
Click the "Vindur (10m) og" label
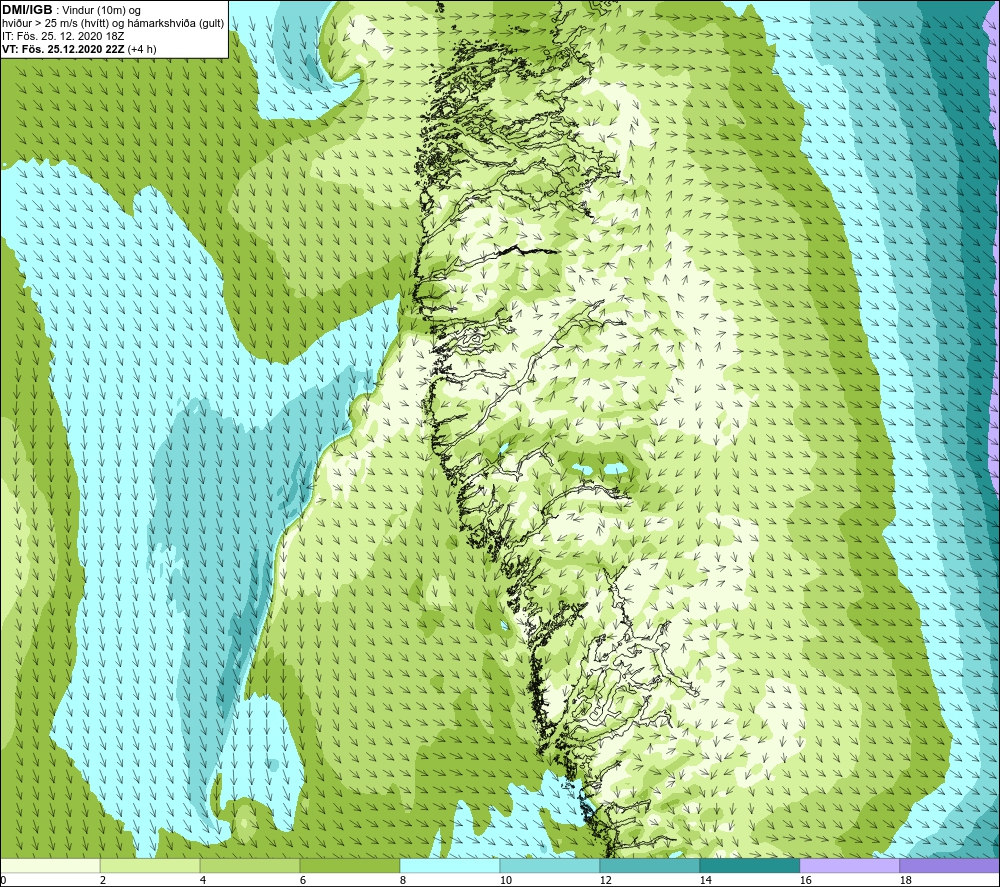pos(101,11)
